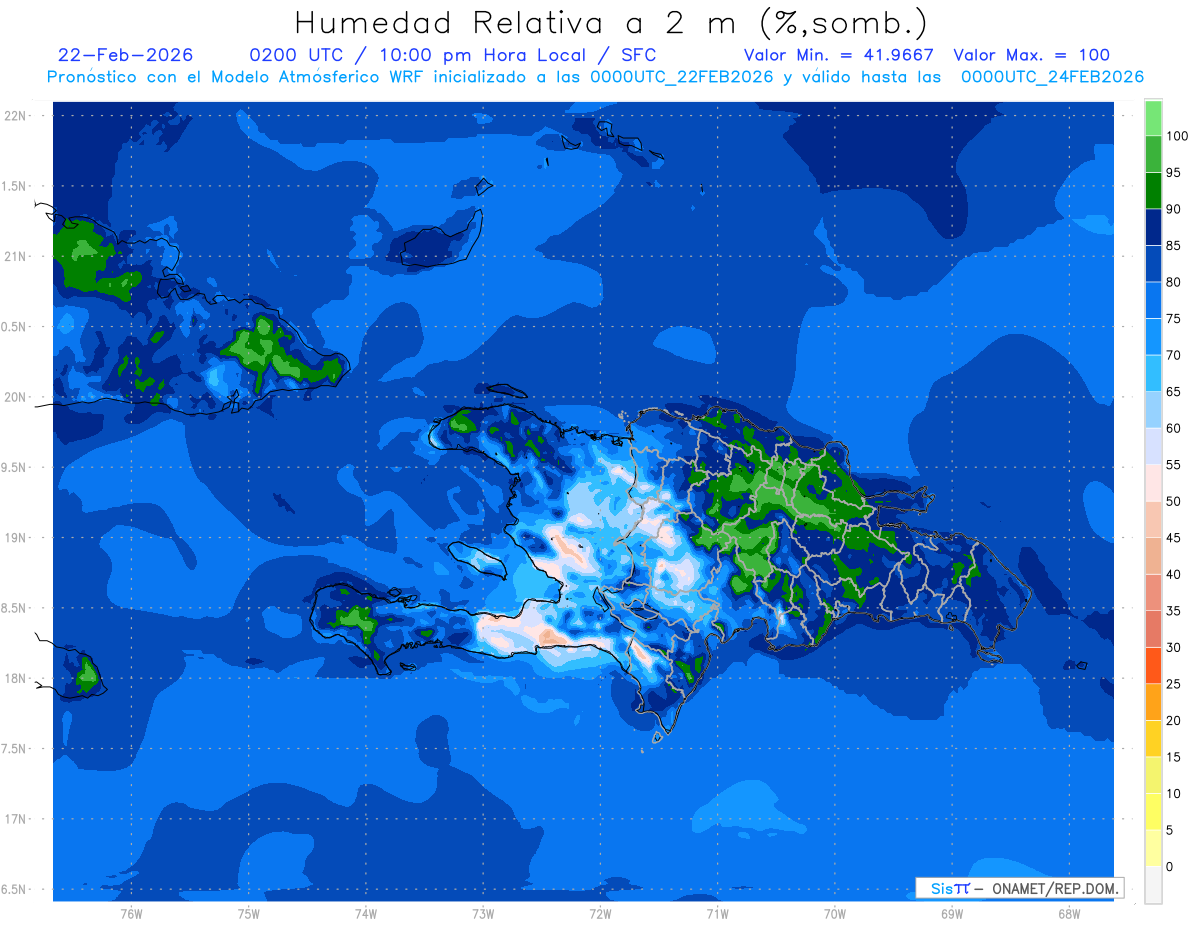Viewport: 1200px width, 927px height.
Task: Click the legend scale value "45"
Action: pyautogui.click(x=1174, y=538)
